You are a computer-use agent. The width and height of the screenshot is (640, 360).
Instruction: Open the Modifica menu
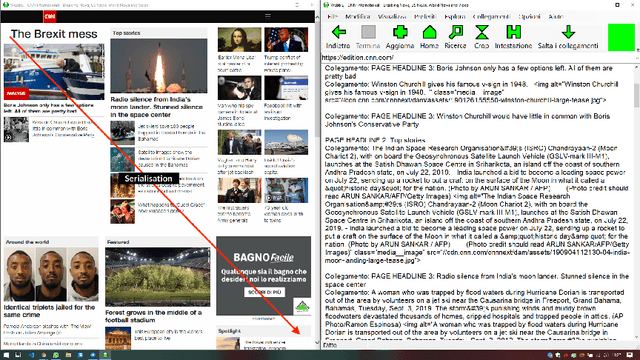(x=358, y=16)
